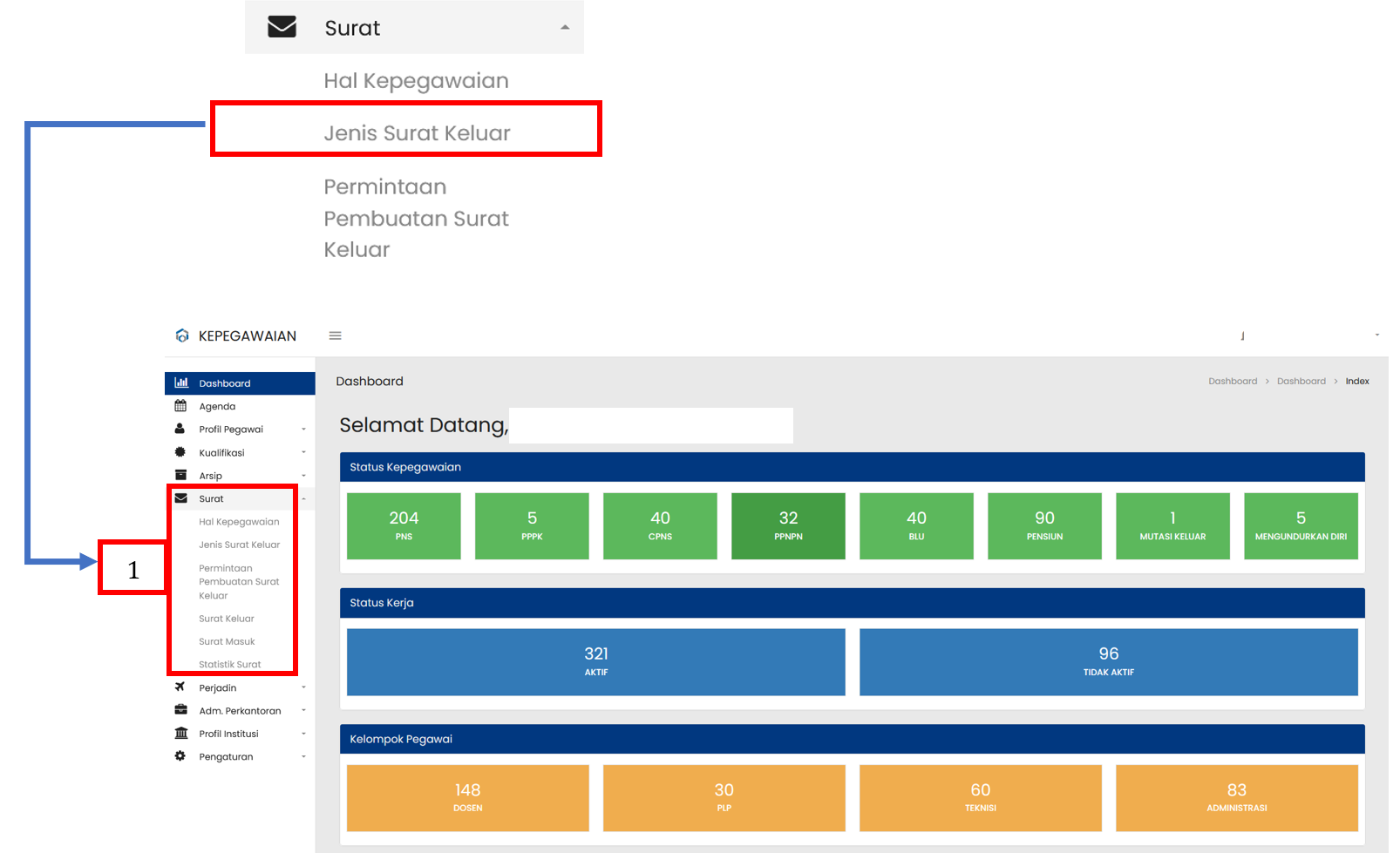The image size is (1400, 853).
Task: Click the Agenda calendar icon
Action: (x=180, y=406)
